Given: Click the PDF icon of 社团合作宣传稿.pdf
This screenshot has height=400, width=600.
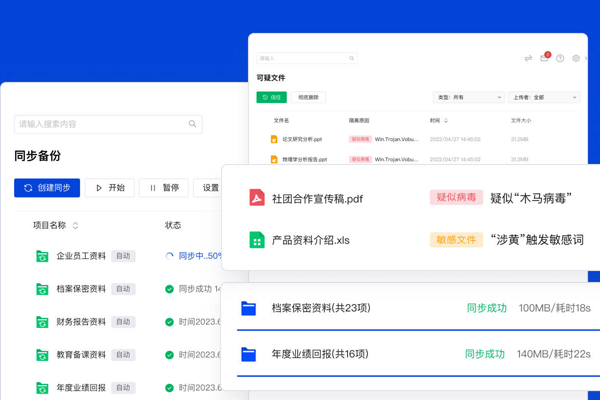Looking at the screenshot, I should click(257, 198).
